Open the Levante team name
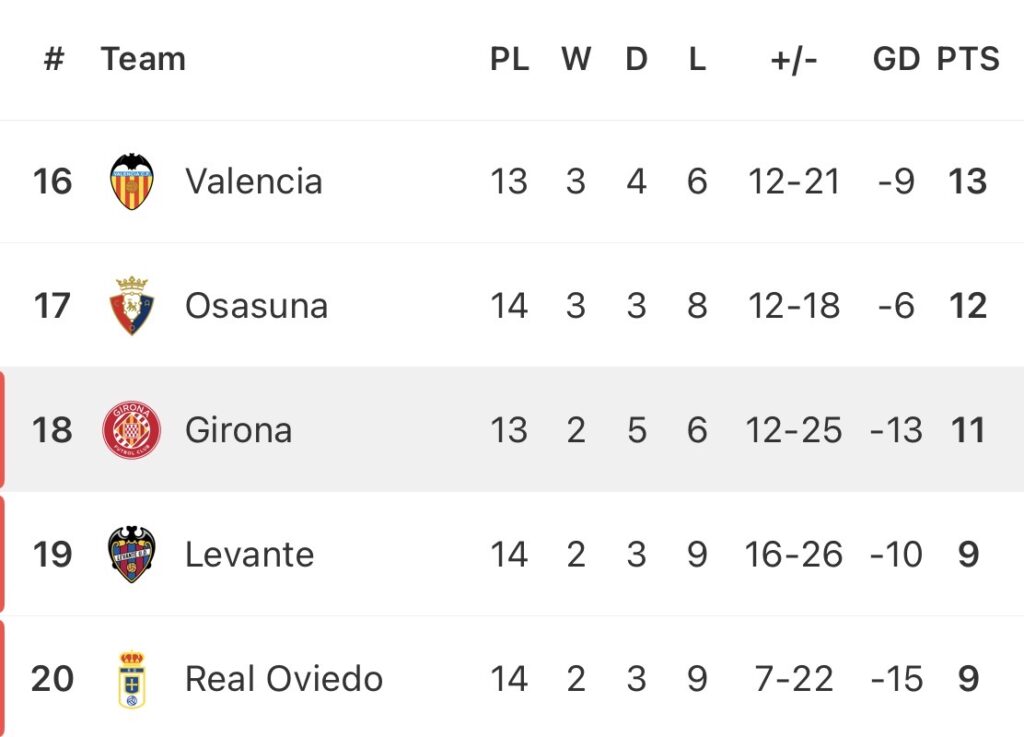 coord(249,554)
